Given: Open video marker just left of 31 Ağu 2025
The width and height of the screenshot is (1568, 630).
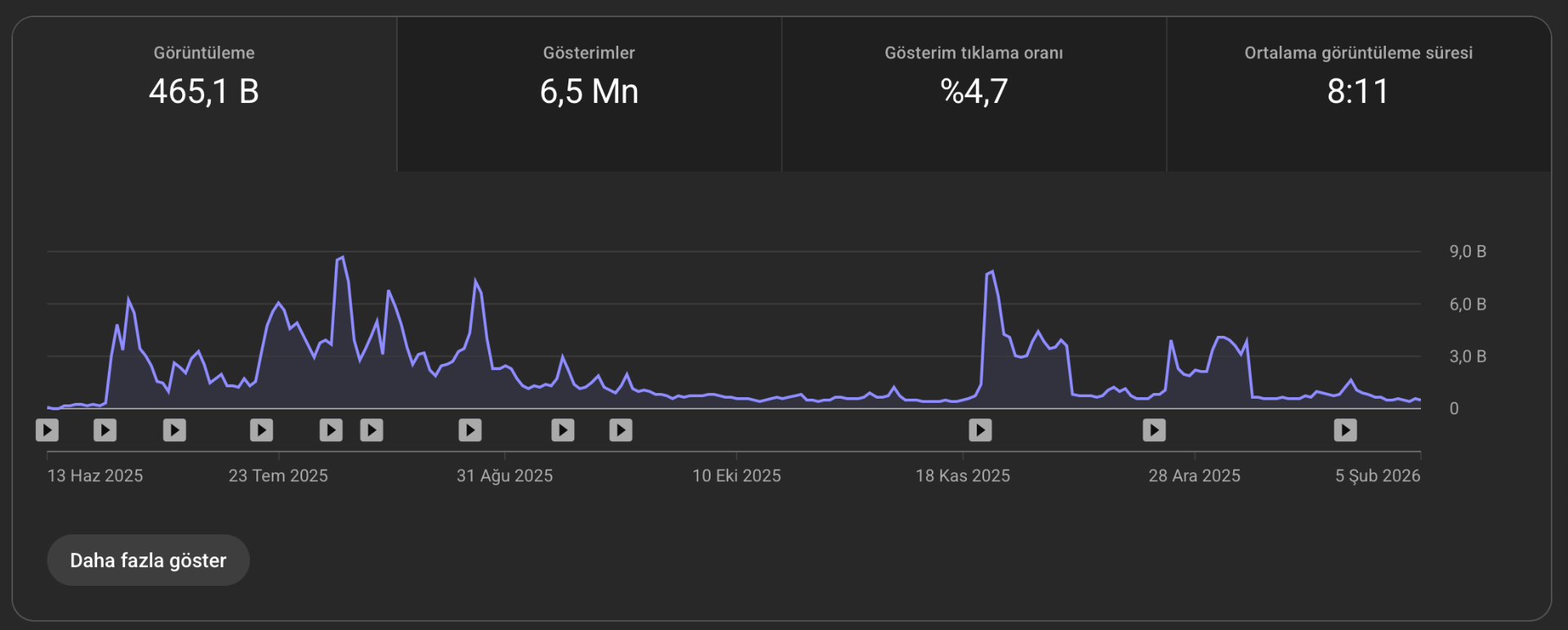Looking at the screenshot, I should click(x=470, y=430).
